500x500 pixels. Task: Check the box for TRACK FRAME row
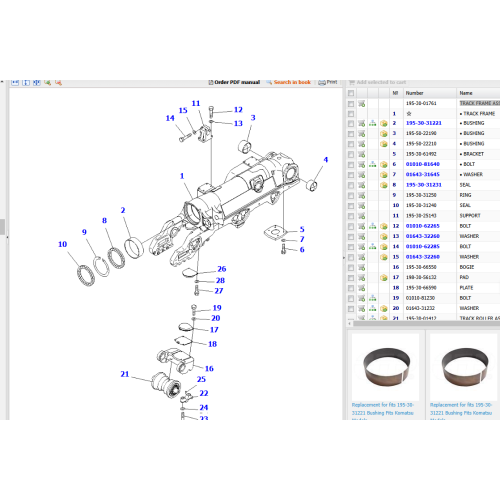pos(351,114)
